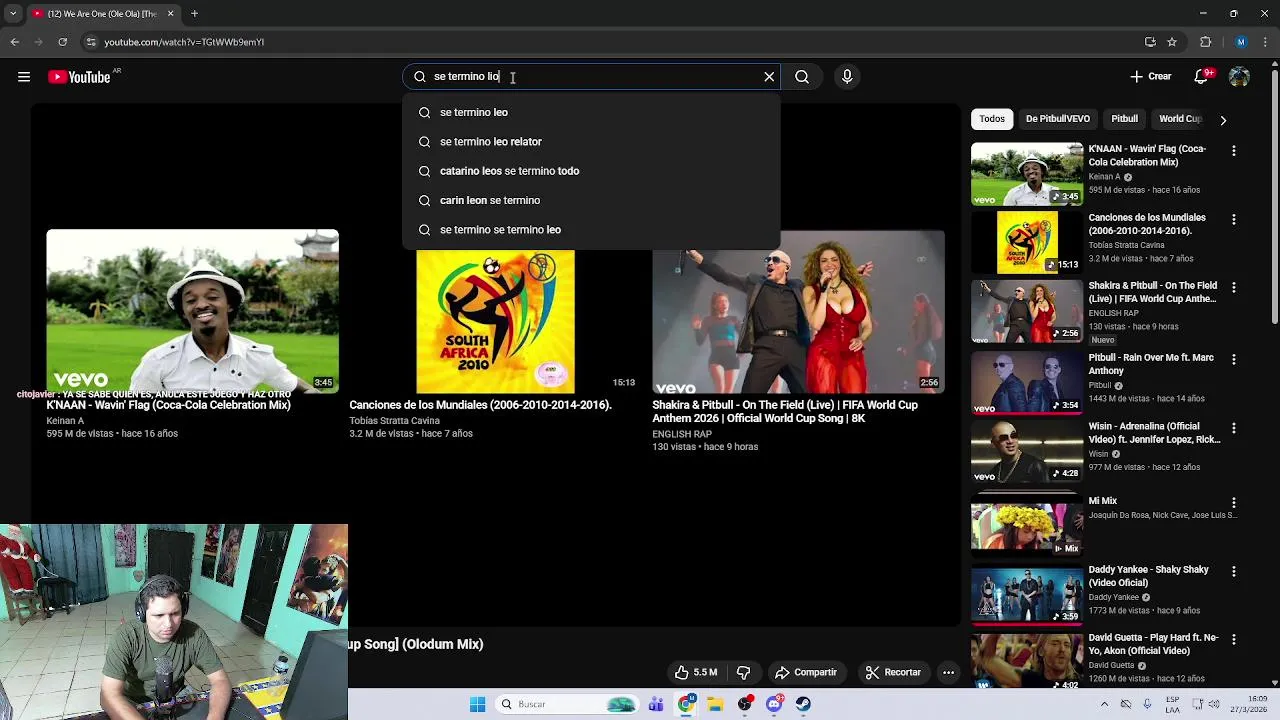The height and width of the screenshot is (720, 1280).
Task: Like the video with thumbs up
Action: pyautogui.click(x=696, y=673)
